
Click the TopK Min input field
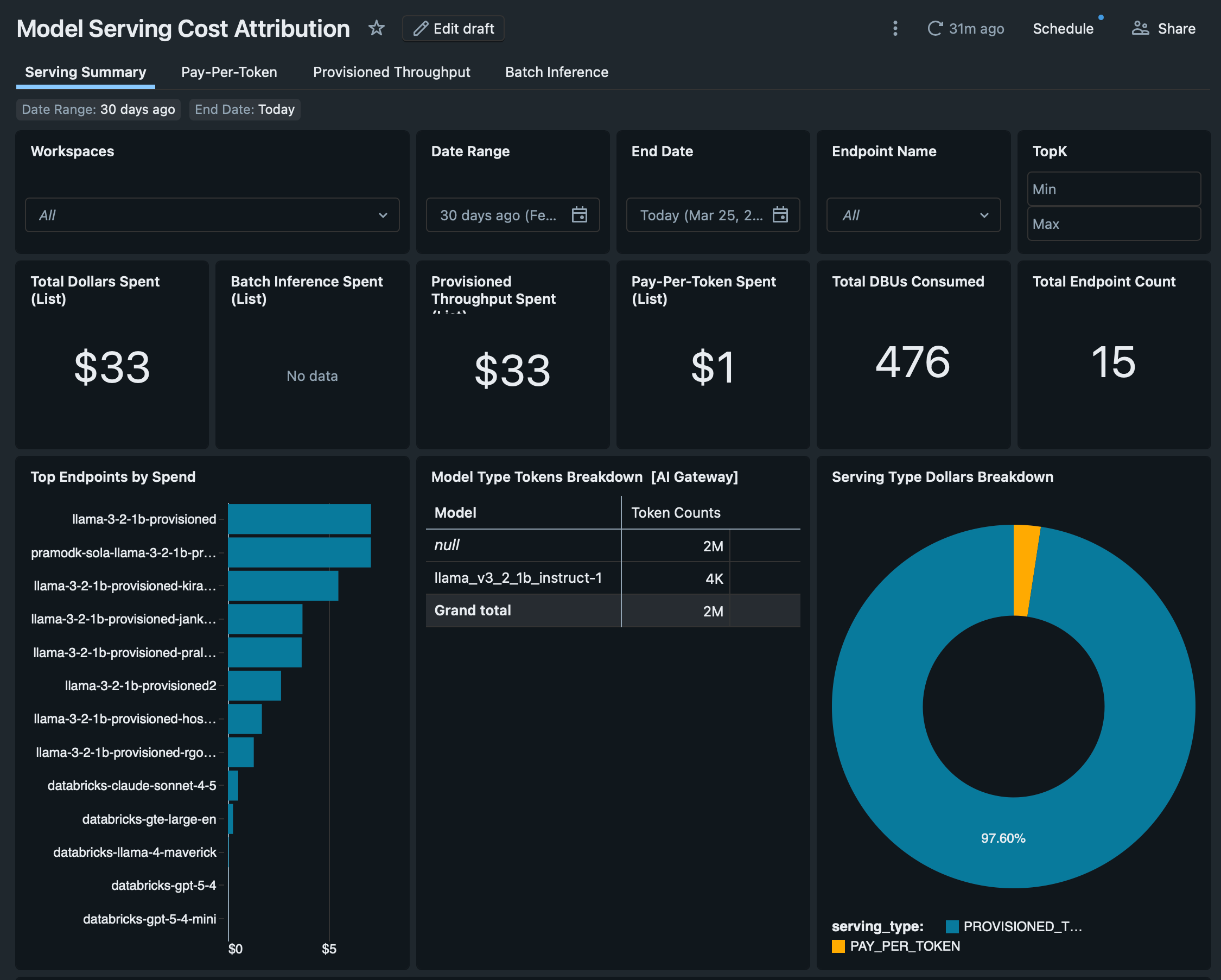coord(1113,189)
